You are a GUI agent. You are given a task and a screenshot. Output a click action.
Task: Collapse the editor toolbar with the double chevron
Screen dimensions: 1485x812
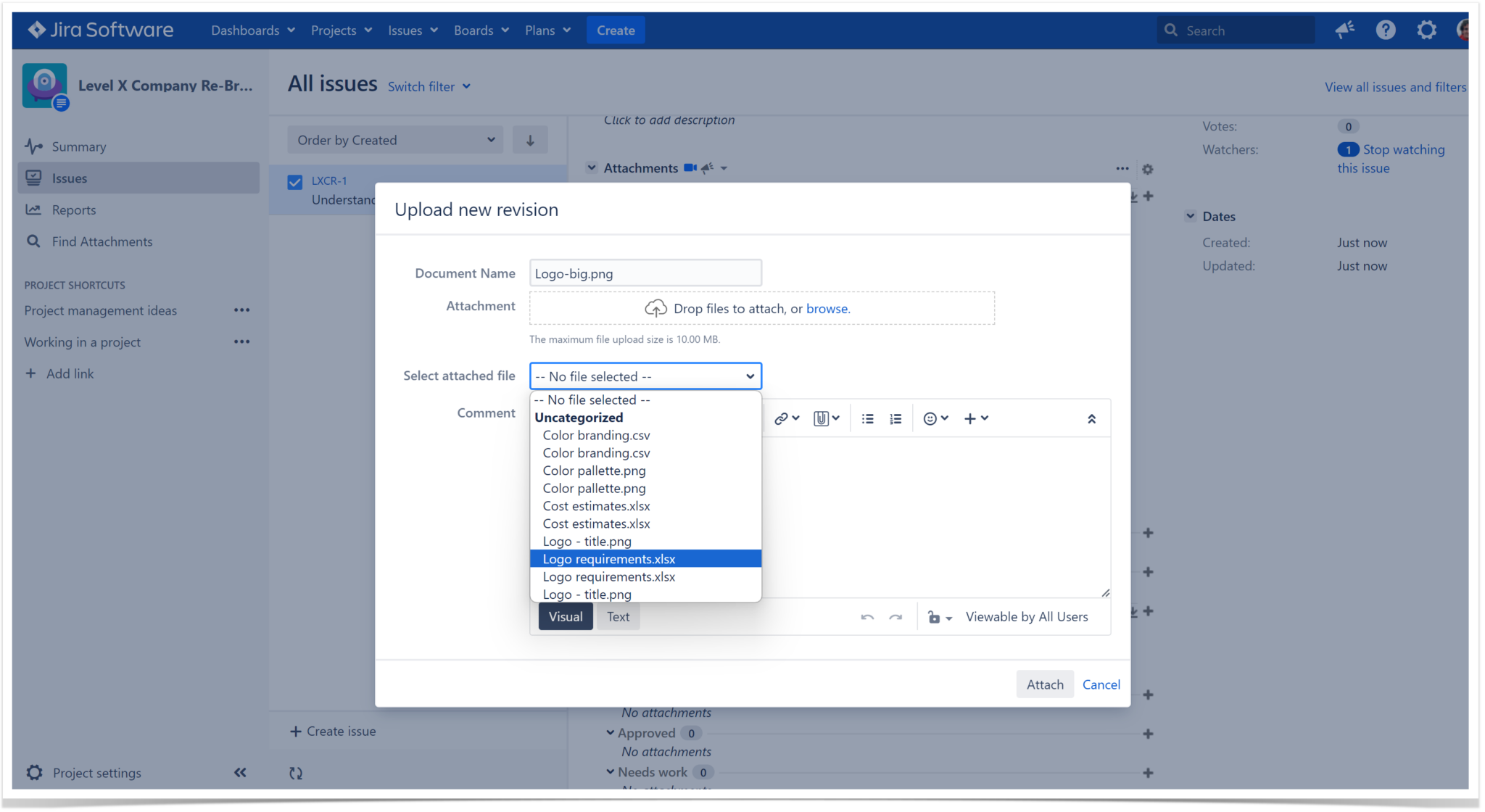(x=1092, y=418)
